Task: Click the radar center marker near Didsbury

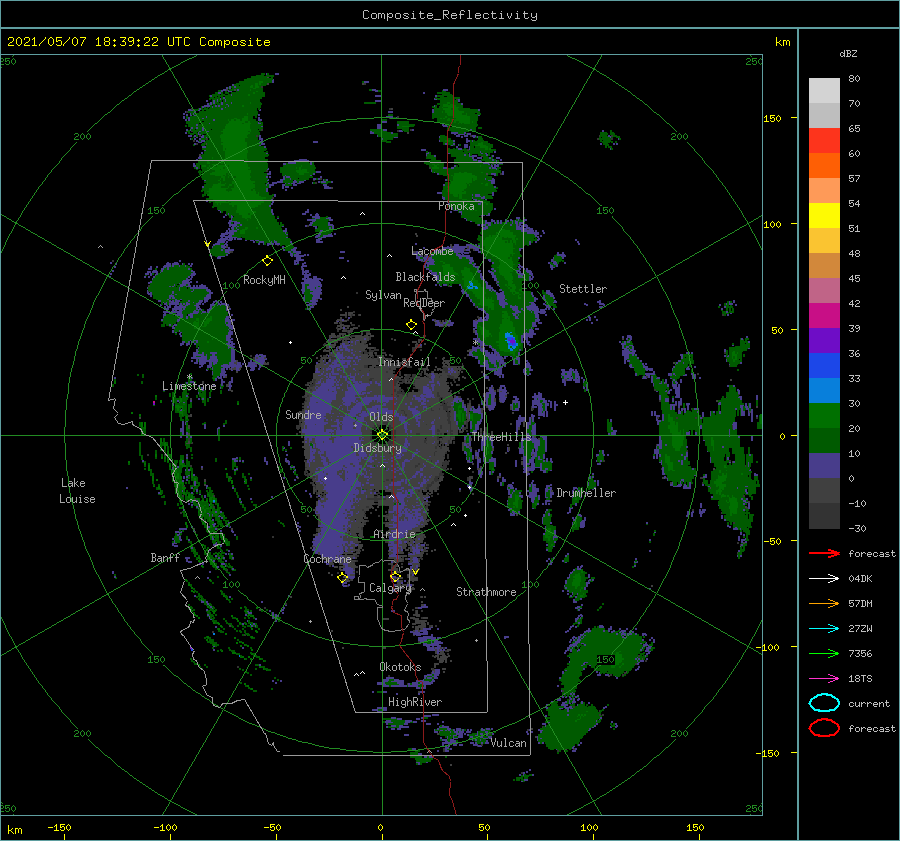Action: point(382,435)
